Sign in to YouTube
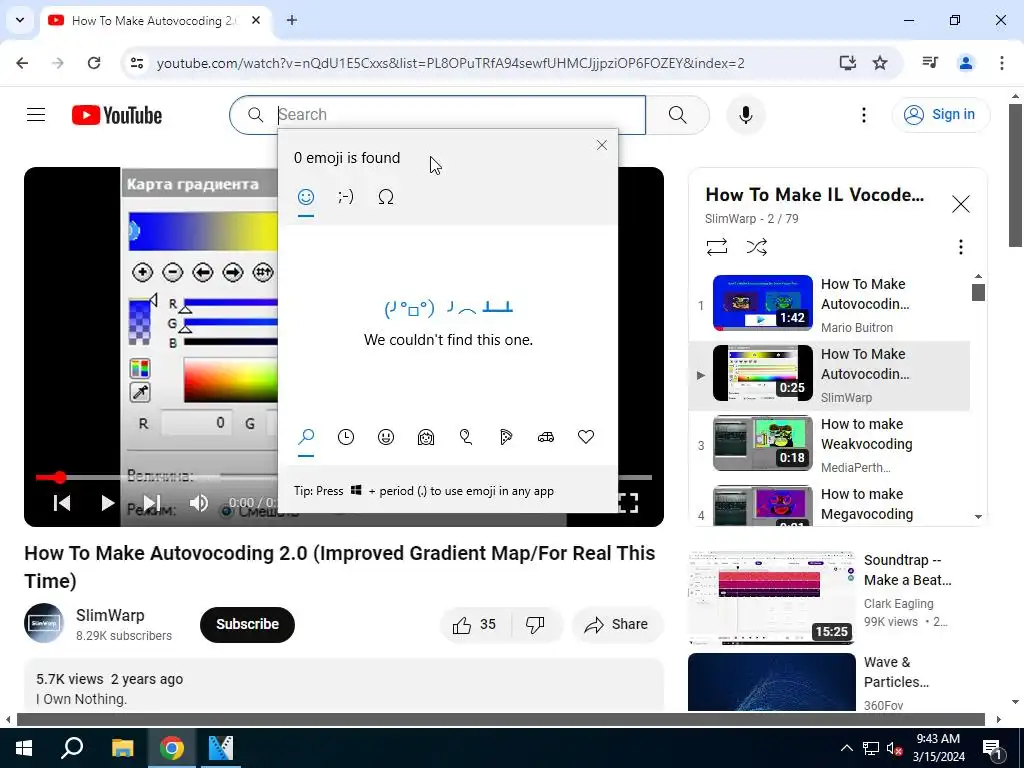Viewport: 1024px width, 768px height. [x=940, y=114]
